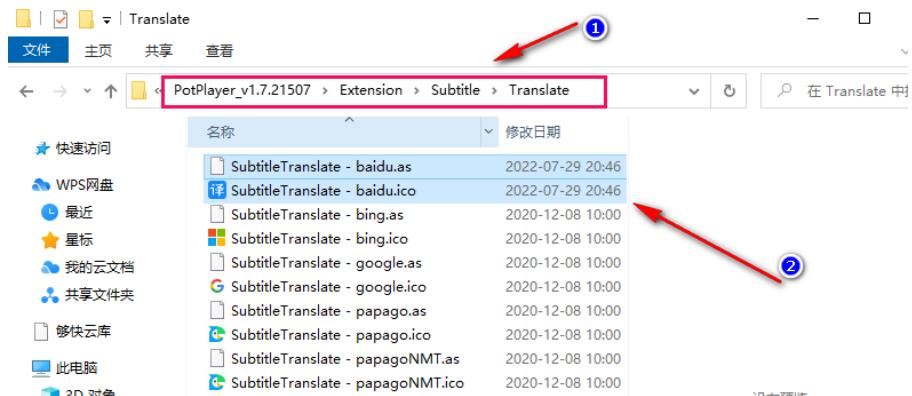Click the search magnifier icon
912x396 pixels.
785,91
